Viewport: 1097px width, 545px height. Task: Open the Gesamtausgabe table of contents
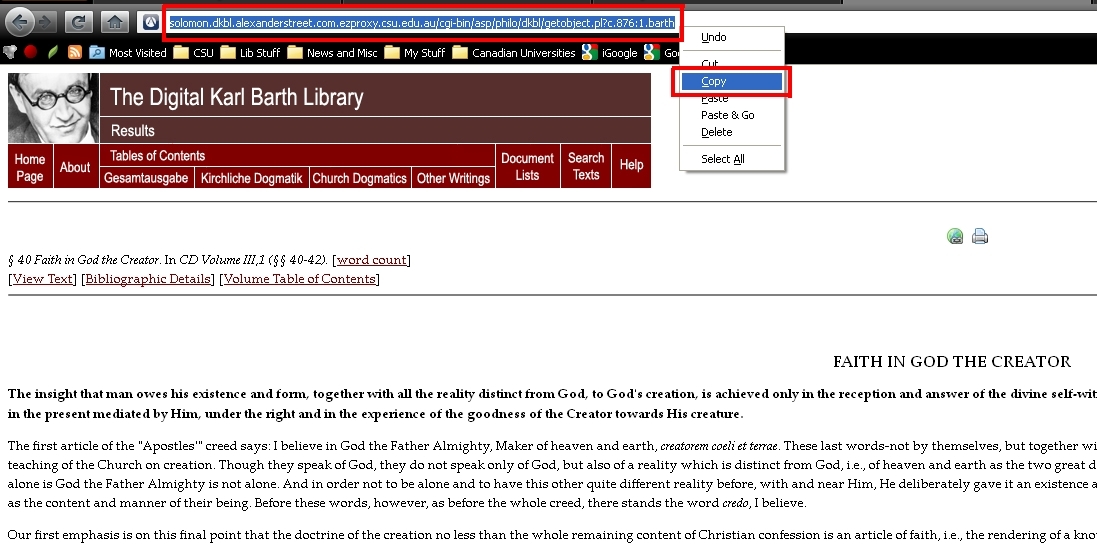pos(146,178)
